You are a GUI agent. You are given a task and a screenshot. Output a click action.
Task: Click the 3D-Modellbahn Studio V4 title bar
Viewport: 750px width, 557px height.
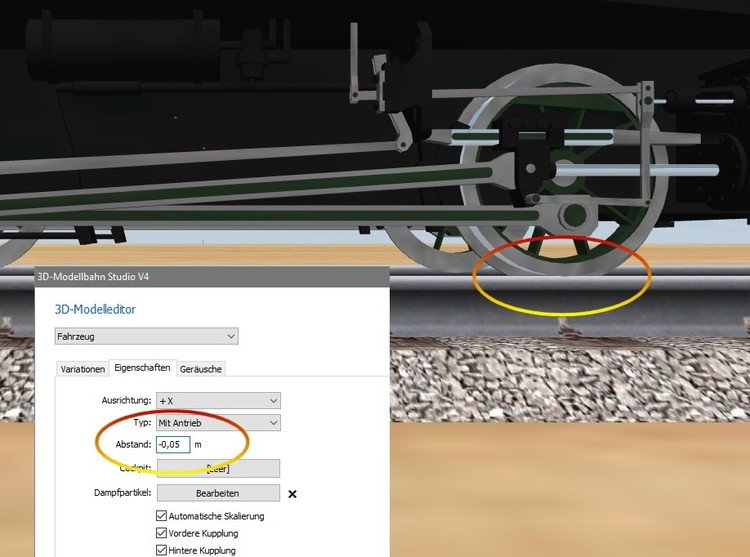click(212, 276)
